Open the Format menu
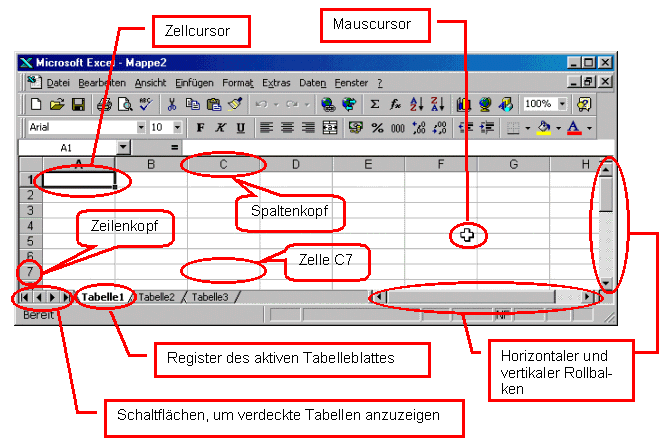 coord(238,83)
